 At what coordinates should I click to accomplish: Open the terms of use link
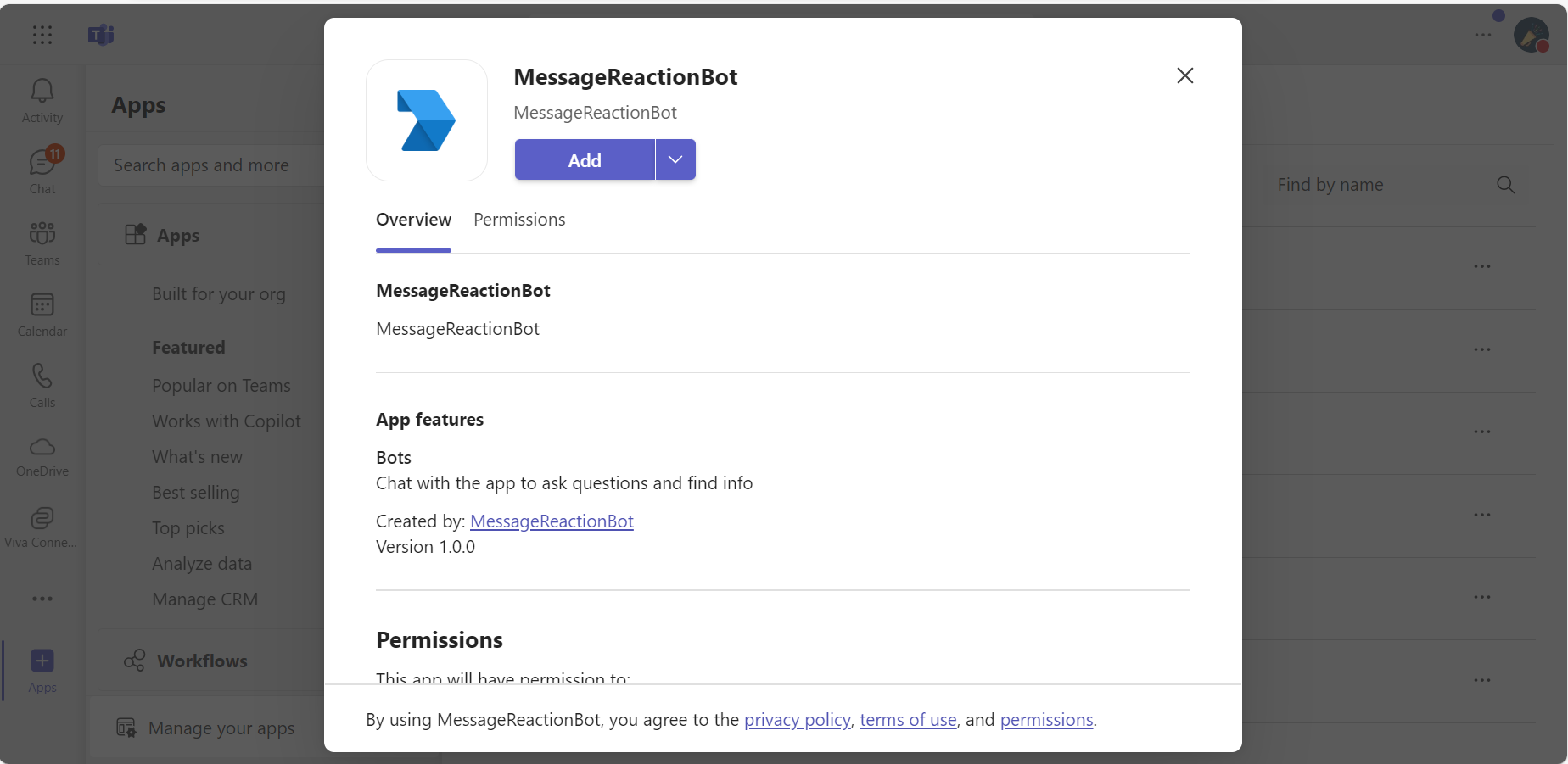click(908, 720)
